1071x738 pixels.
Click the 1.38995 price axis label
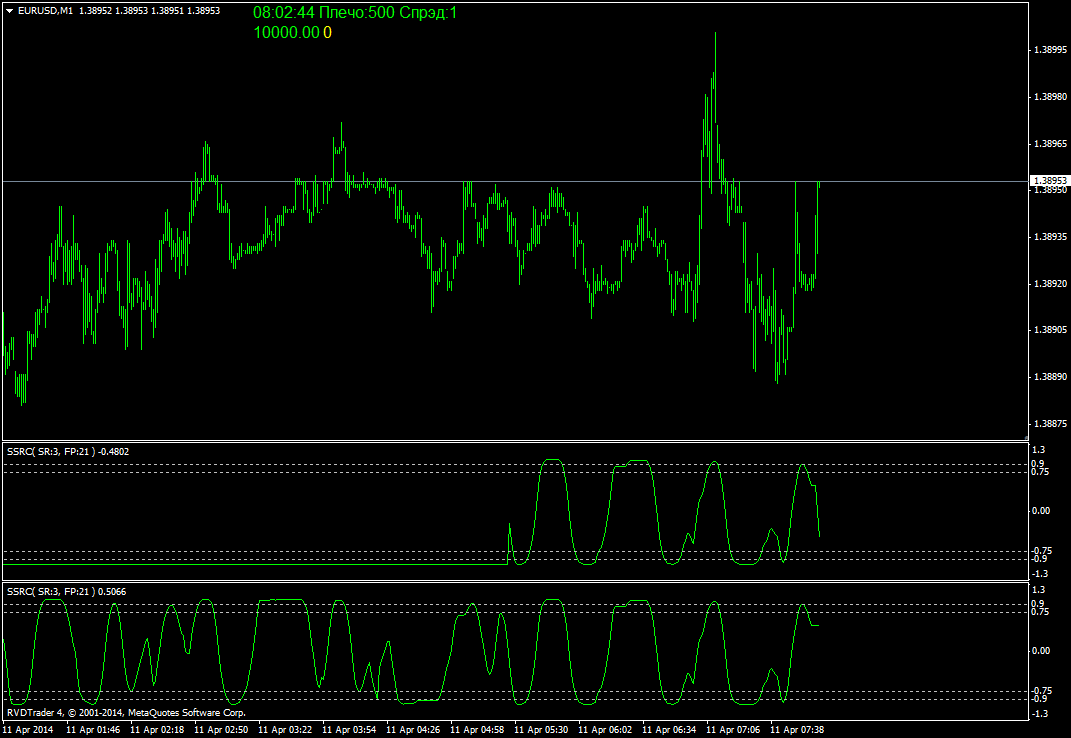(x=1050, y=50)
